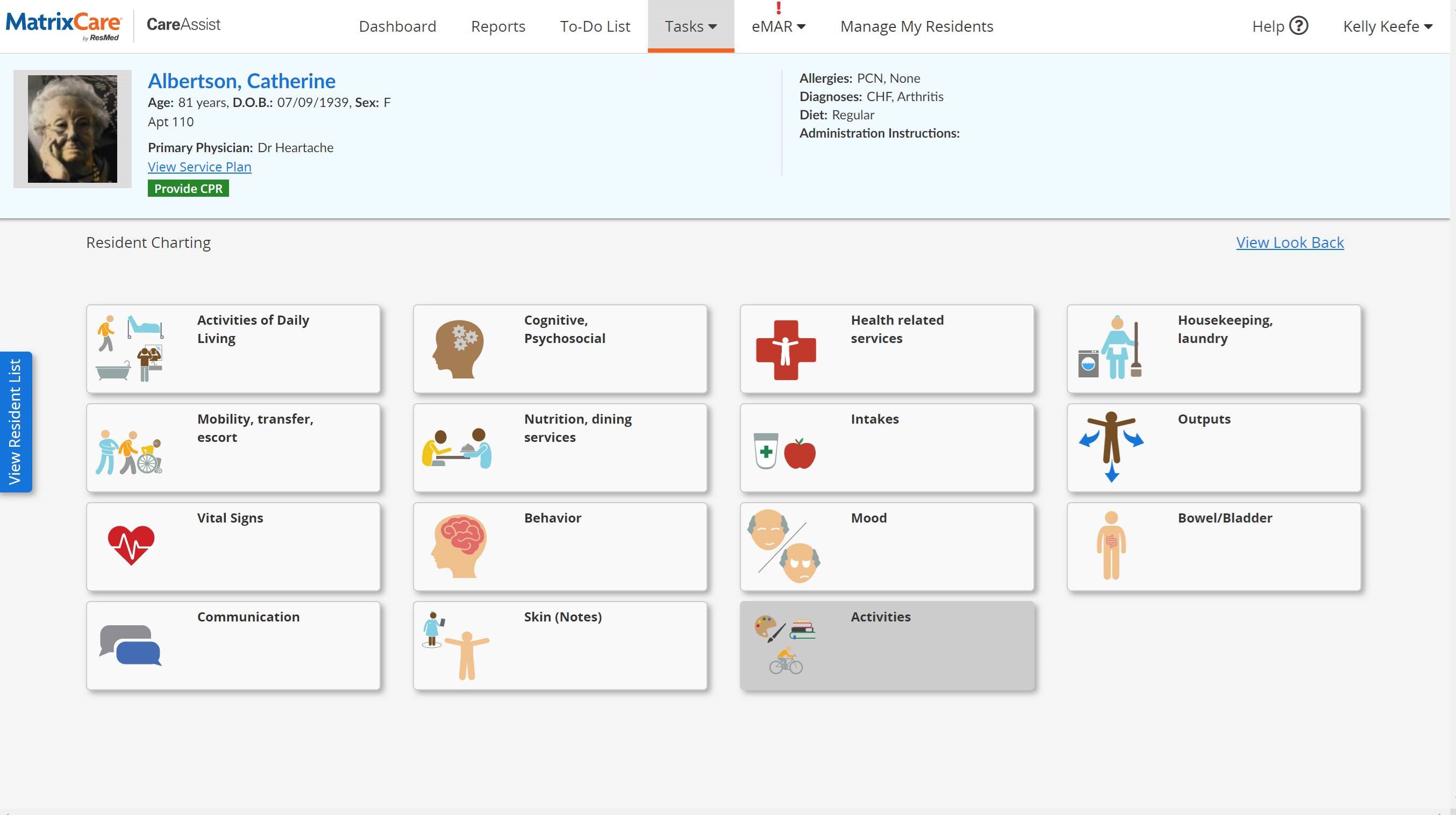Click the Help question mark icon
The image size is (1456, 815).
point(1299,26)
